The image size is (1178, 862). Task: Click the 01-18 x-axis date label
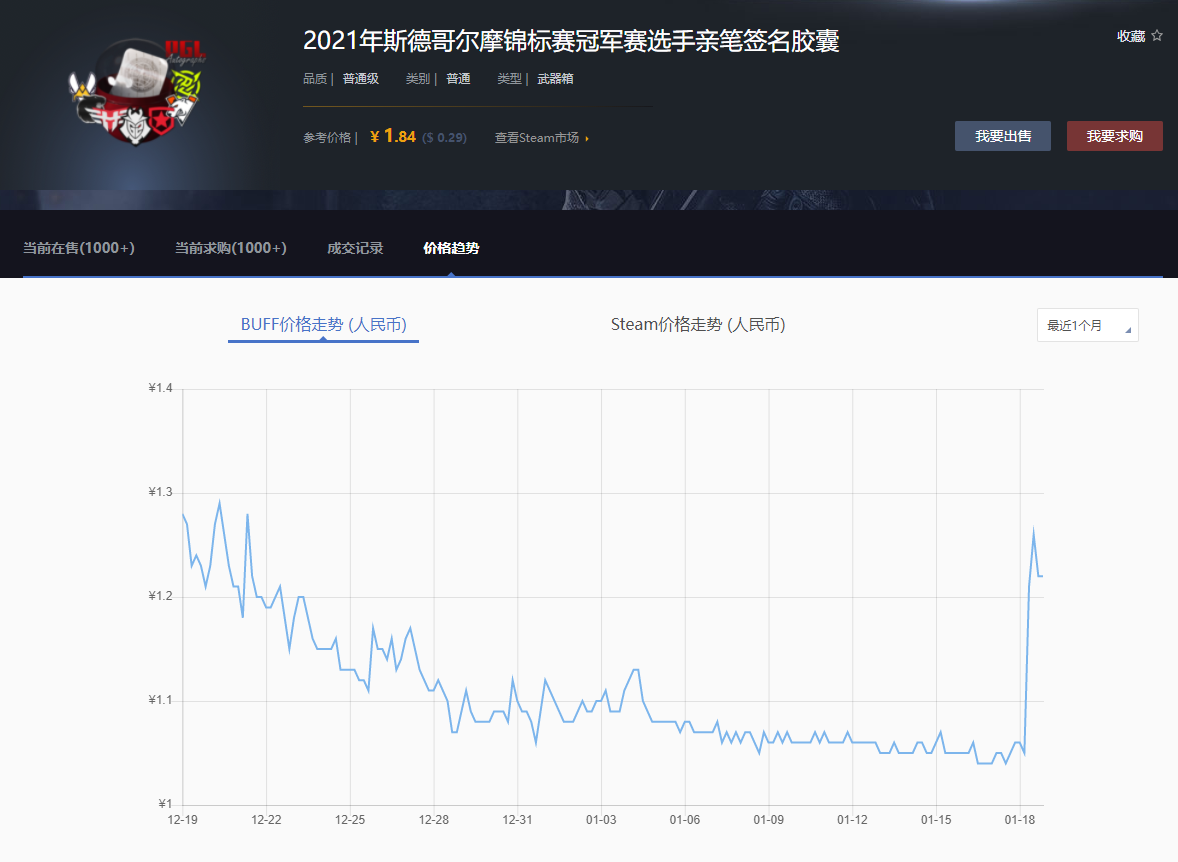click(1019, 820)
